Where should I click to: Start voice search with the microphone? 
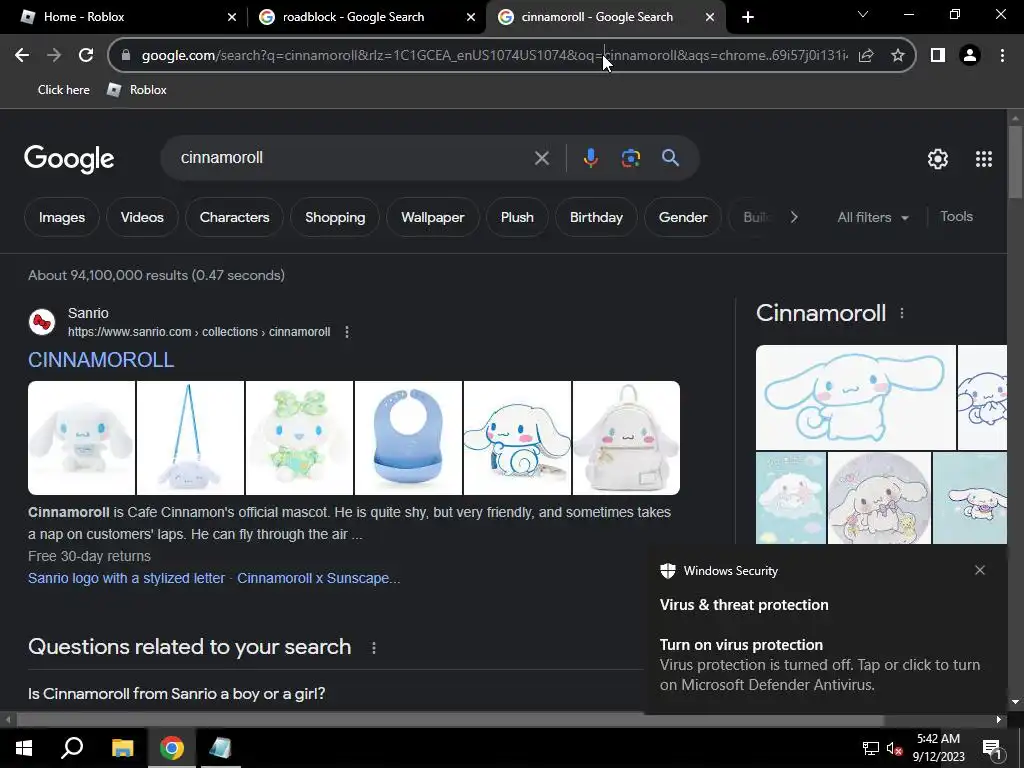pyautogui.click(x=590, y=158)
